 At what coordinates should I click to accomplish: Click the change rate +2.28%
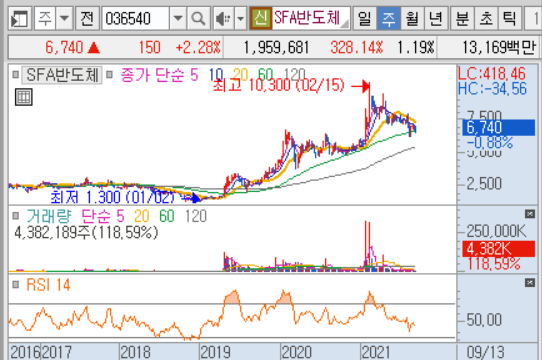click(198, 47)
